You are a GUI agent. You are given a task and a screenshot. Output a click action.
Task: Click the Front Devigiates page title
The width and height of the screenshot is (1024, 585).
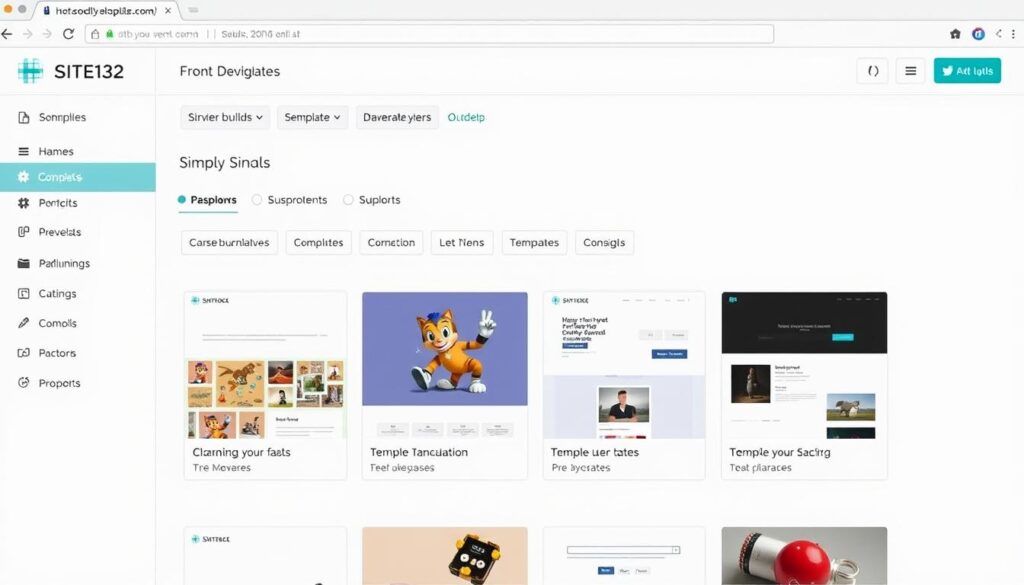pyautogui.click(x=230, y=71)
